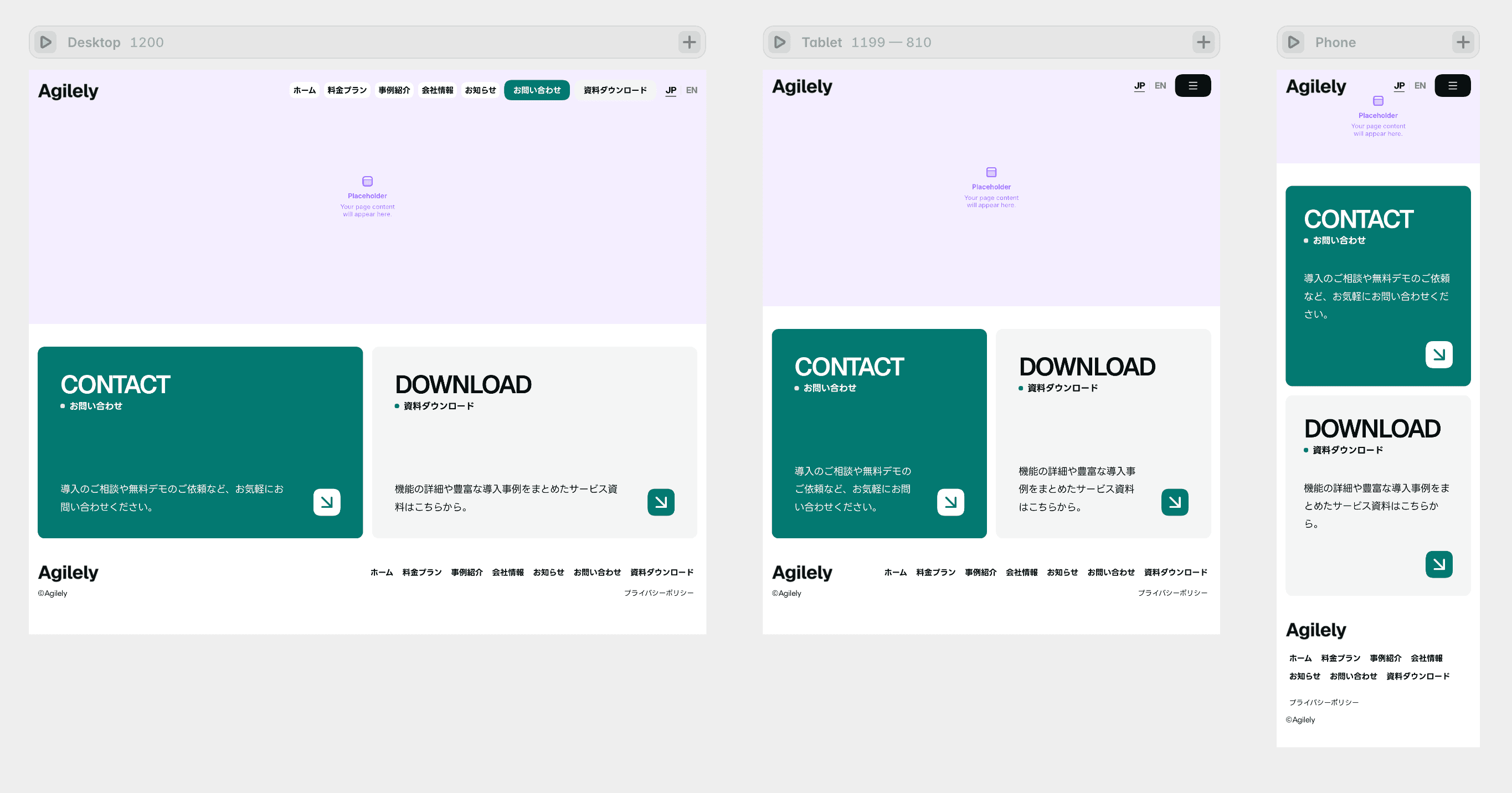The width and height of the screenshot is (1512, 793).
Task: Add breakpoint after Desktop via plus icon
Action: click(689, 42)
